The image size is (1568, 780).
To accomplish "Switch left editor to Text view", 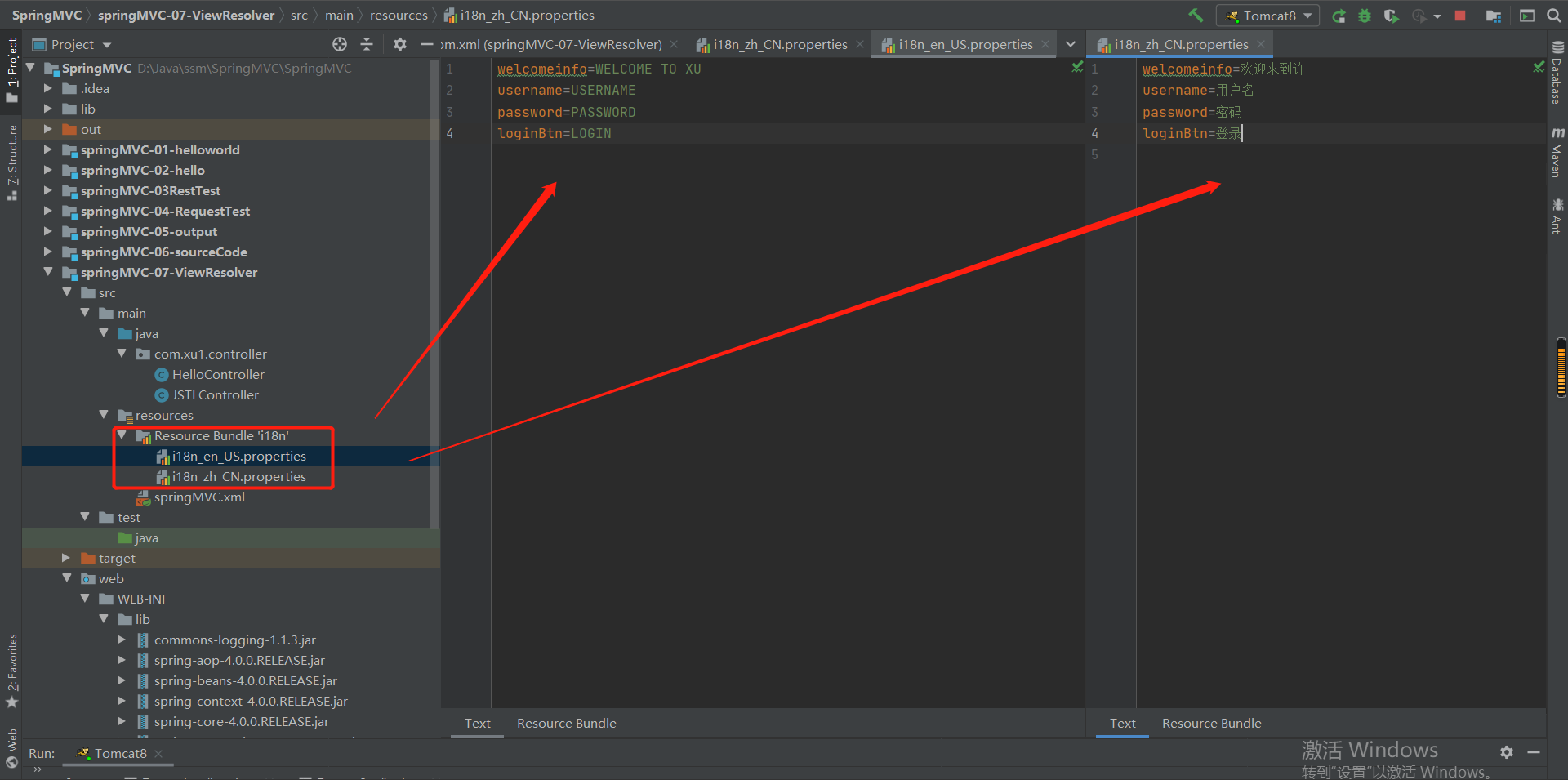I will [477, 724].
